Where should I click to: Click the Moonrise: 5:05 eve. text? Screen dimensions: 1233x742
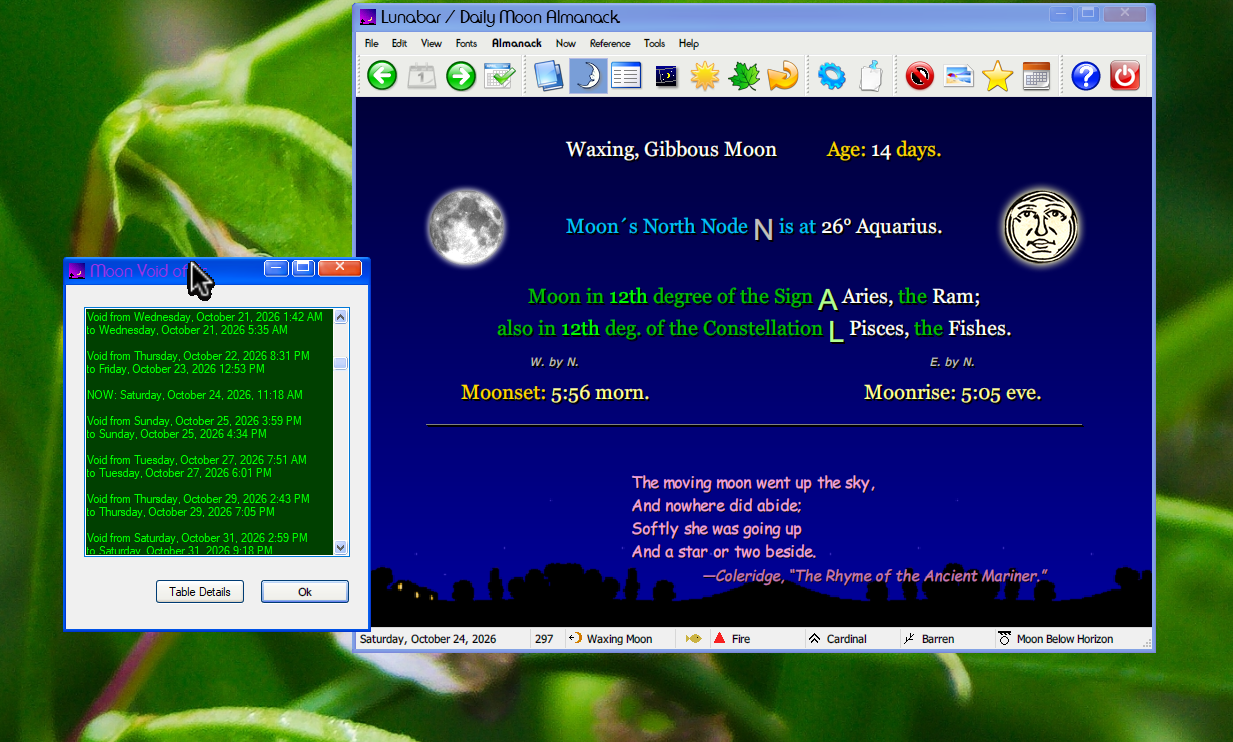pyautogui.click(x=952, y=393)
